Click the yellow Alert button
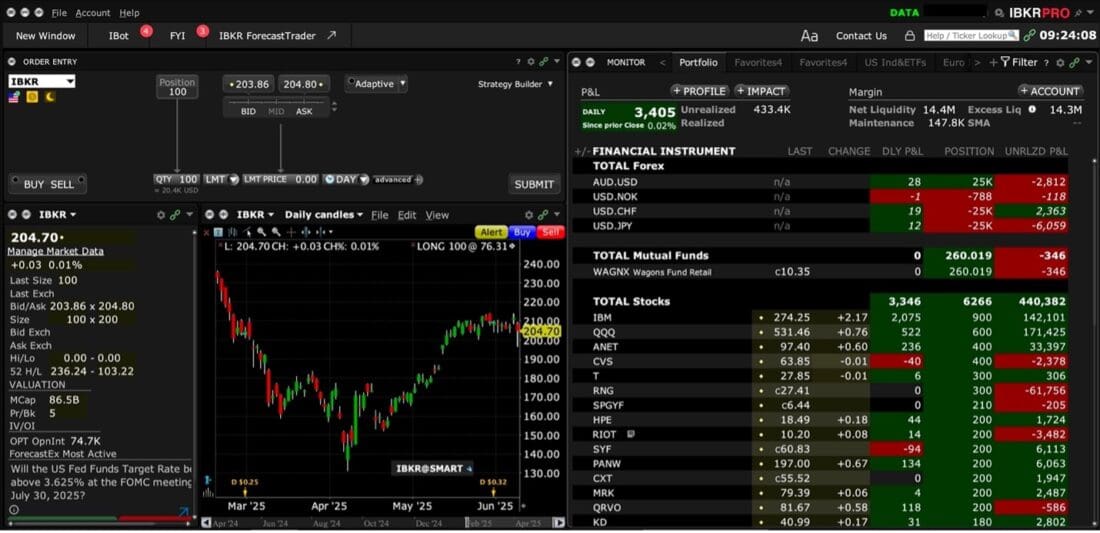The width and height of the screenshot is (1100, 533). pyautogui.click(x=491, y=232)
